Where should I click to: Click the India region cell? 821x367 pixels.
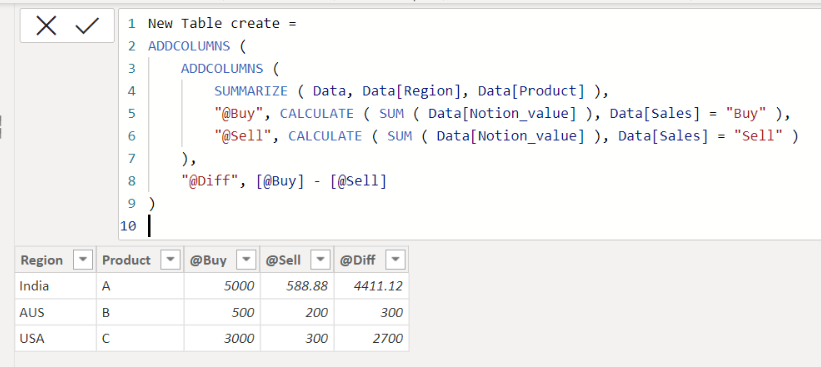56,286
